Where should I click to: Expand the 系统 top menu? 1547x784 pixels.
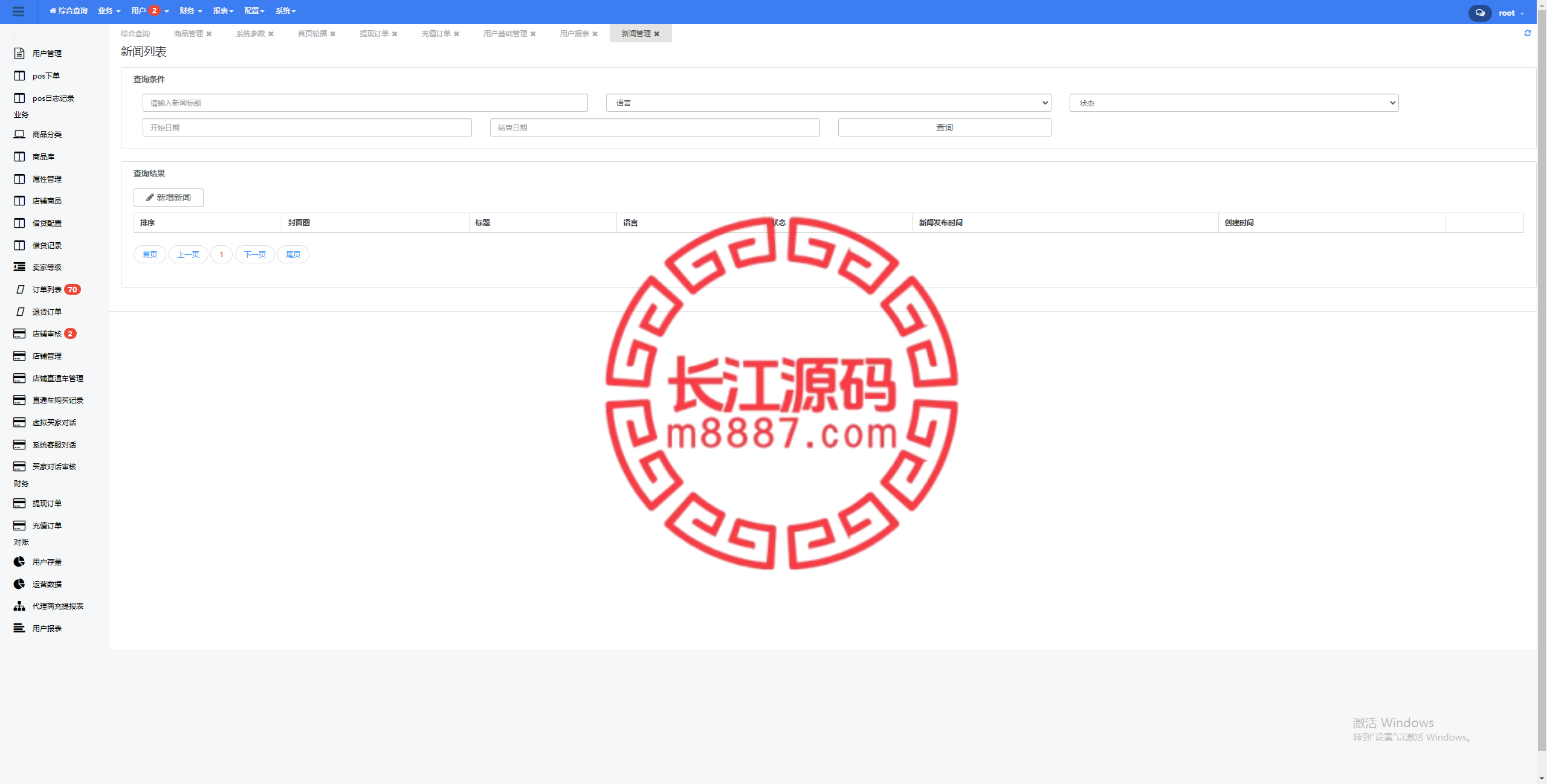tap(285, 11)
